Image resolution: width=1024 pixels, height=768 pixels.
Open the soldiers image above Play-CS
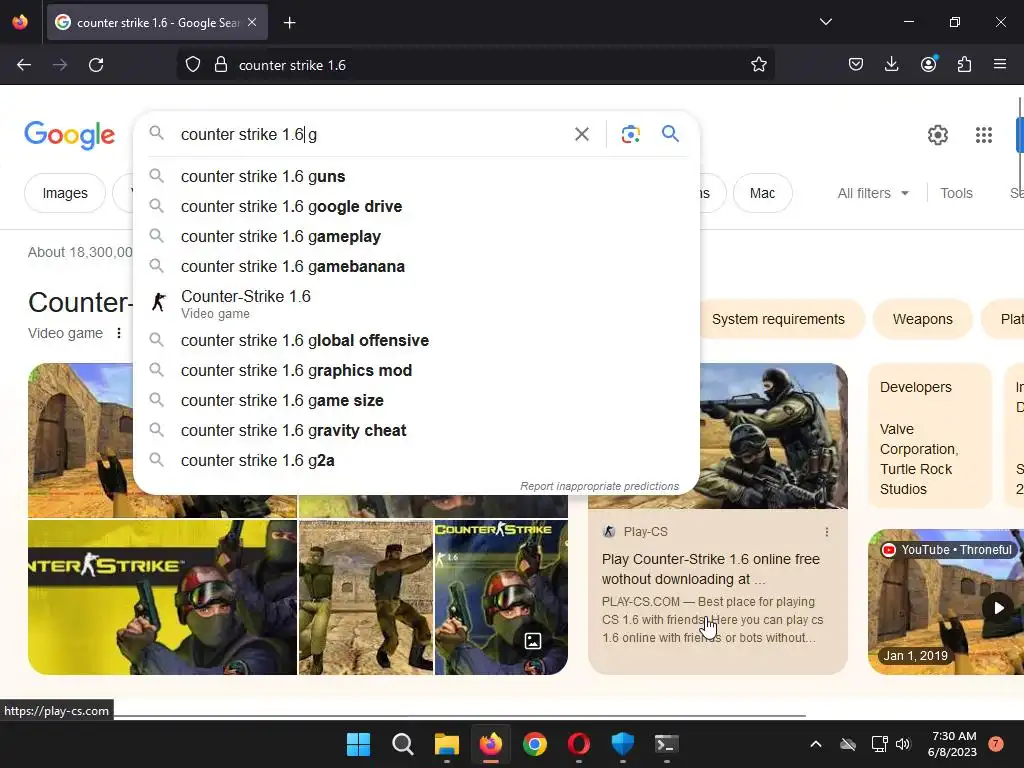click(x=773, y=436)
